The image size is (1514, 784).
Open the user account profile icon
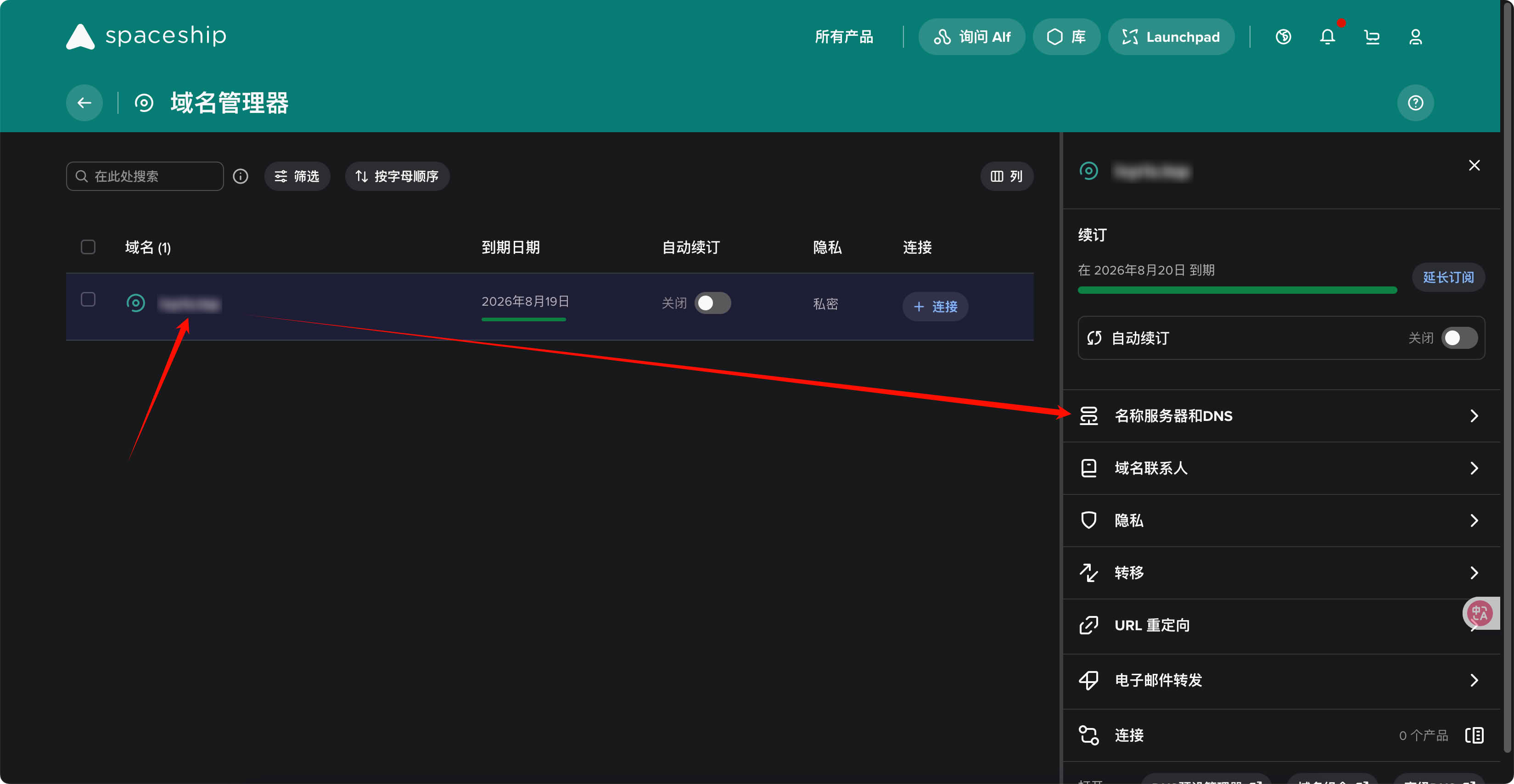click(1415, 37)
